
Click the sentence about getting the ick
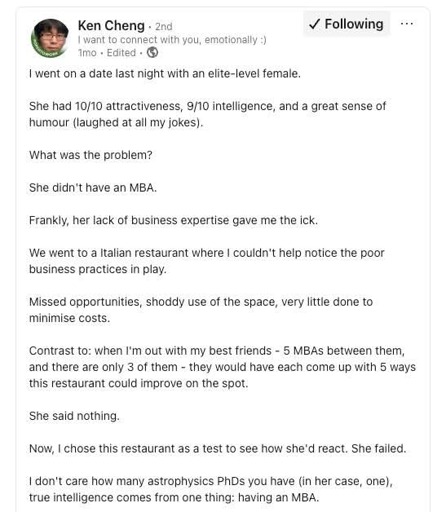(x=173, y=220)
